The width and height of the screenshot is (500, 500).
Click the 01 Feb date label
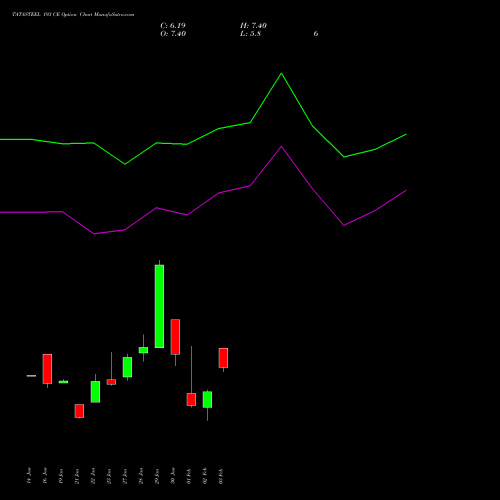[x=189, y=476]
